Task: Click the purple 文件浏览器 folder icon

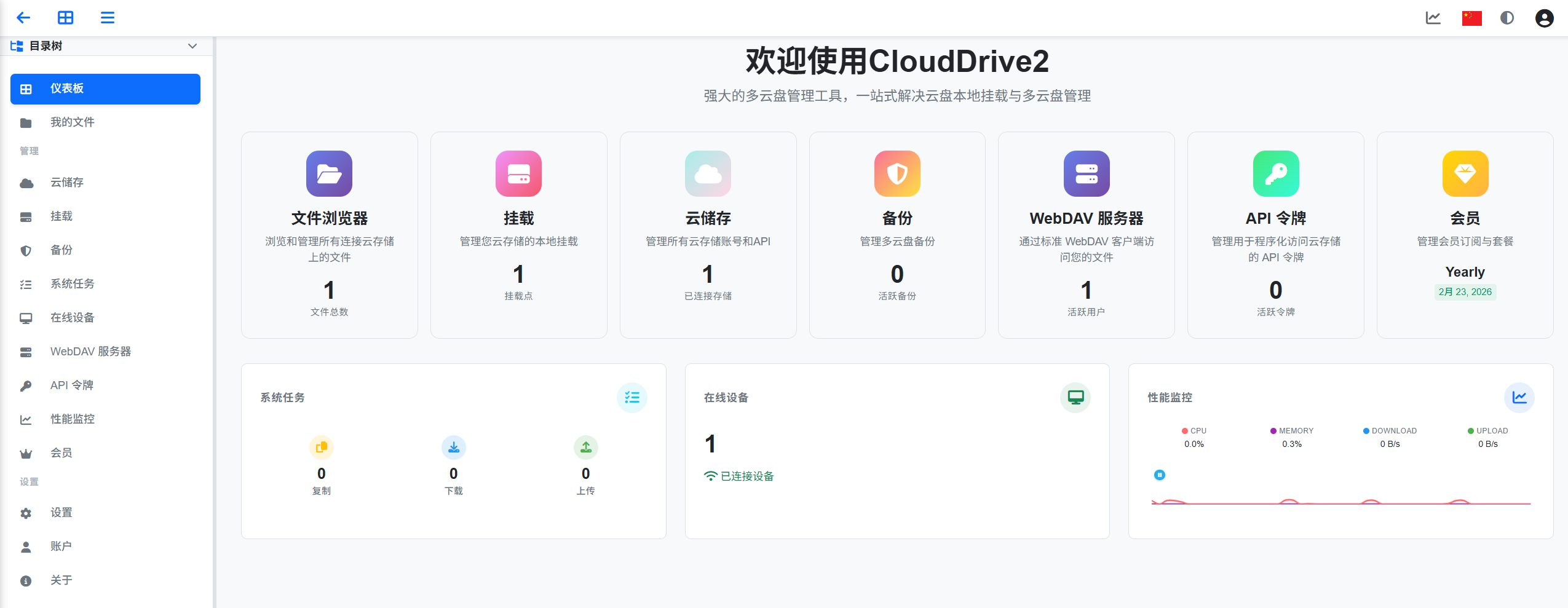Action: 329,174
